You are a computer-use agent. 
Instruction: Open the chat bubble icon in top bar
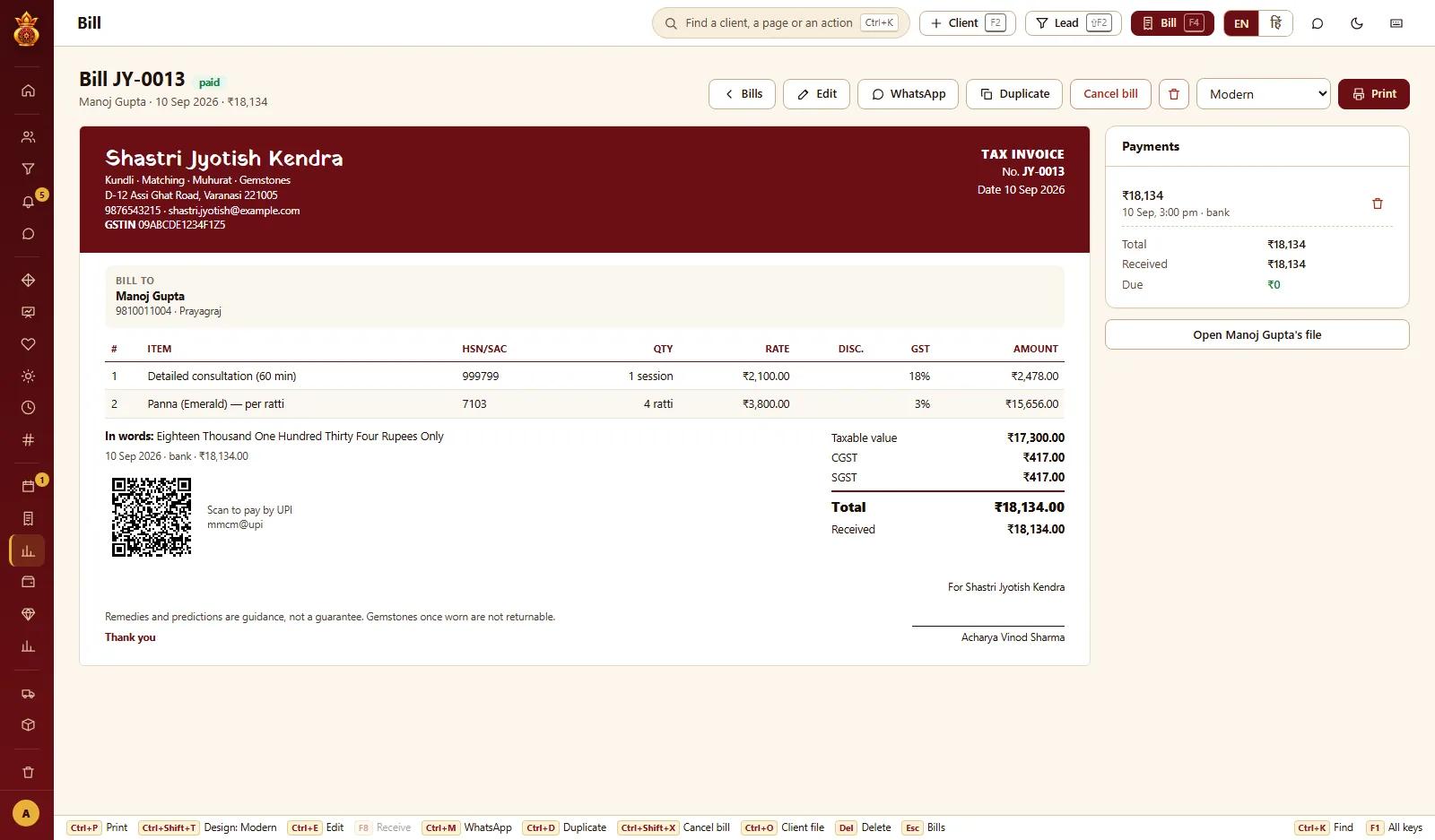click(1318, 23)
